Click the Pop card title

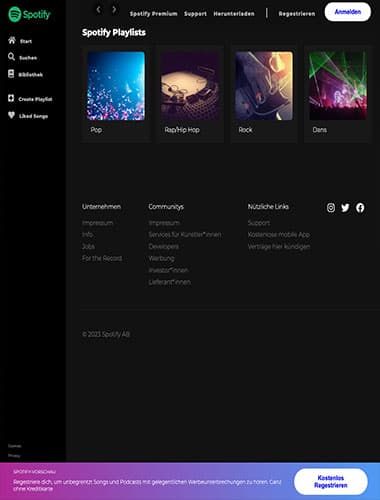pyautogui.click(x=96, y=130)
